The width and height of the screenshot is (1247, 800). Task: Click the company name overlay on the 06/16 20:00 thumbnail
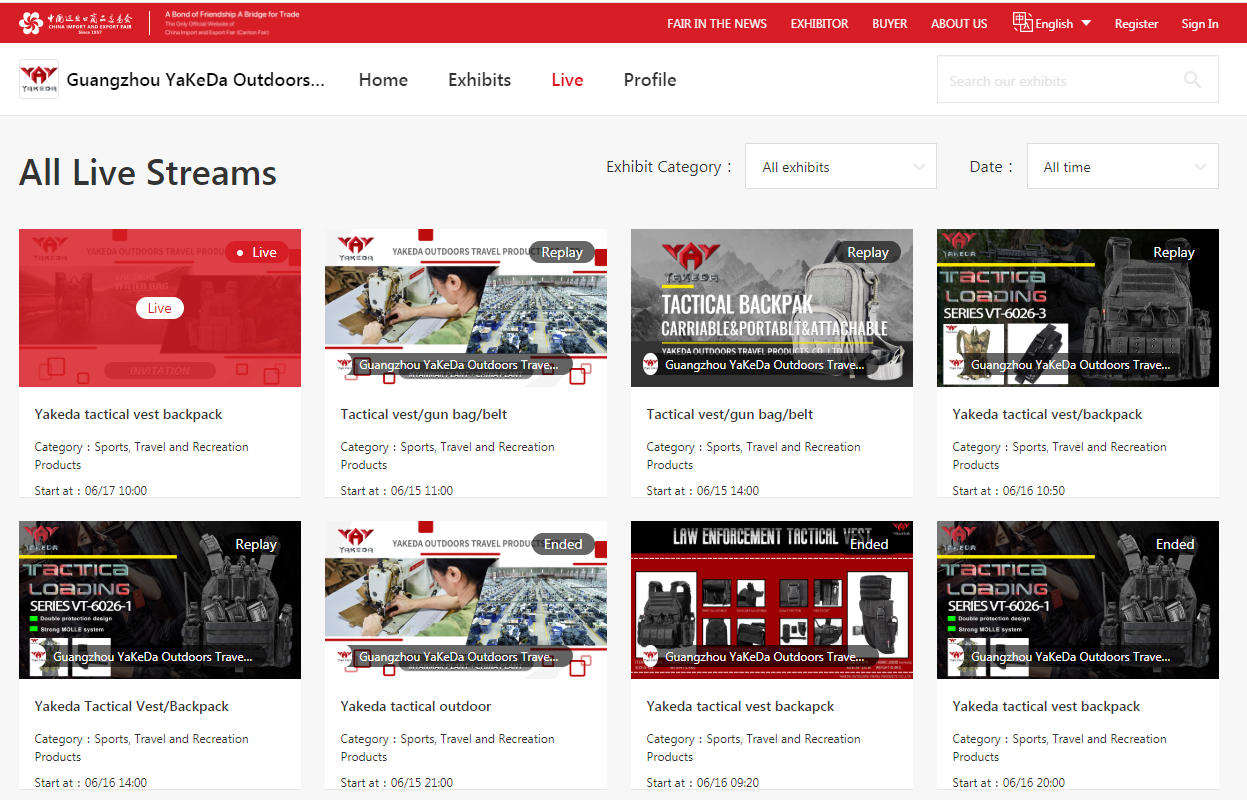coord(1071,657)
